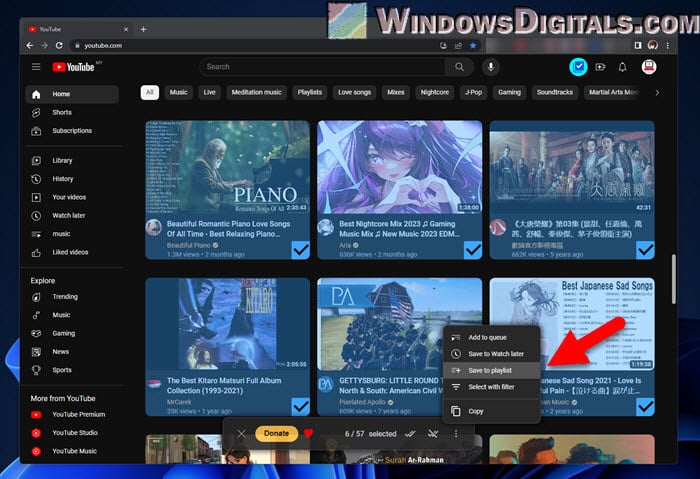Choose Copy from the context menu
This screenshot has height=479, width=700.
[492, 411]
